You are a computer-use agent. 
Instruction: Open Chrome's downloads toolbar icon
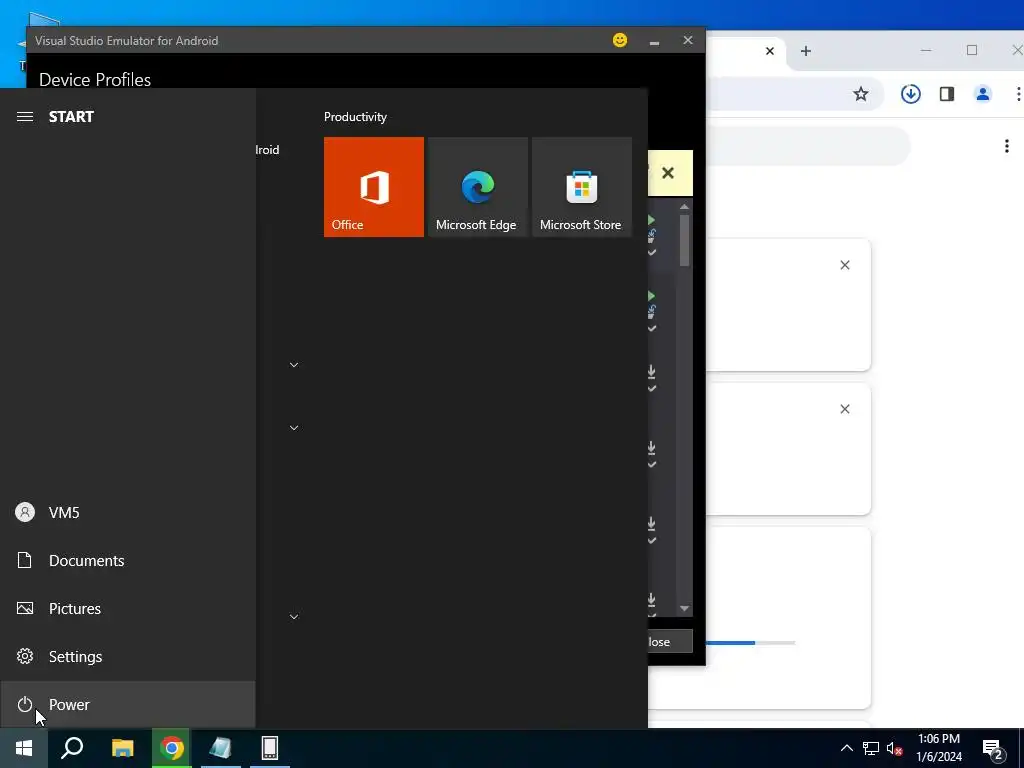click(911, 94)
